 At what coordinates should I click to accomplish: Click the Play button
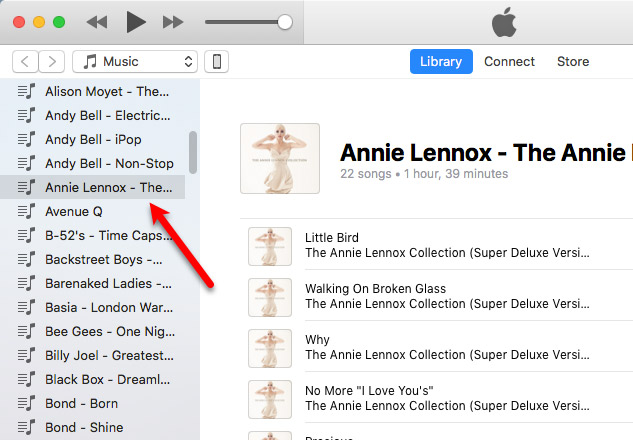click(136, 21)
